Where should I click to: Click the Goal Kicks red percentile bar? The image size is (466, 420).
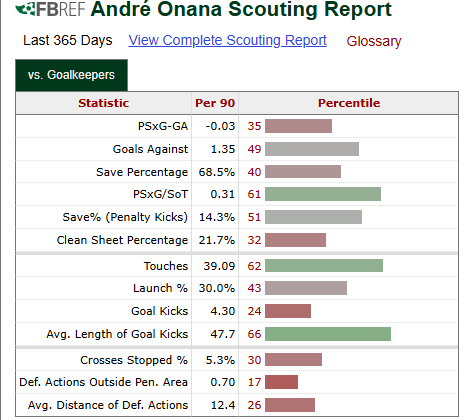(288, 311)
